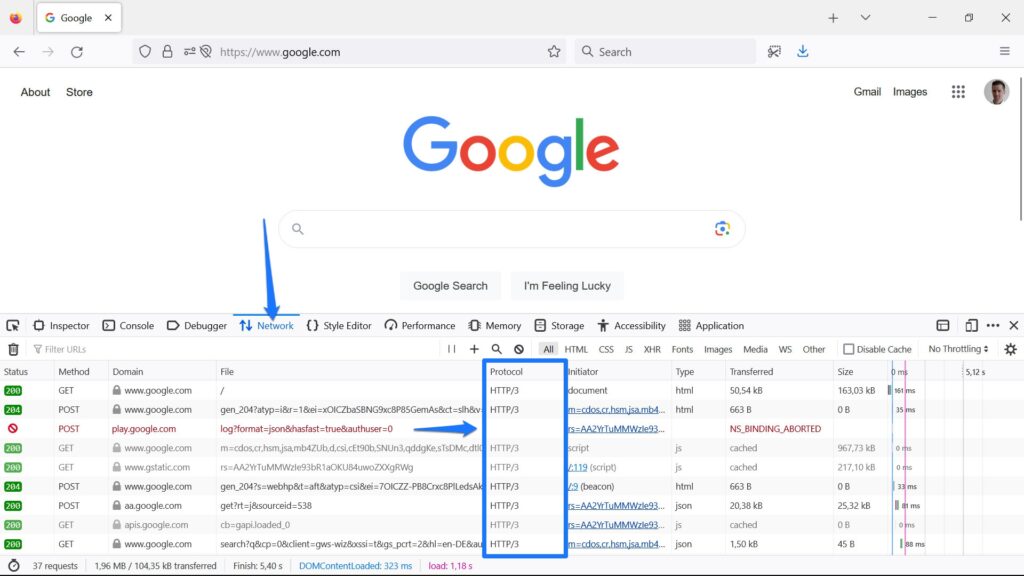
Task: Toggle the JS requests filter
Action: point(627,349)
